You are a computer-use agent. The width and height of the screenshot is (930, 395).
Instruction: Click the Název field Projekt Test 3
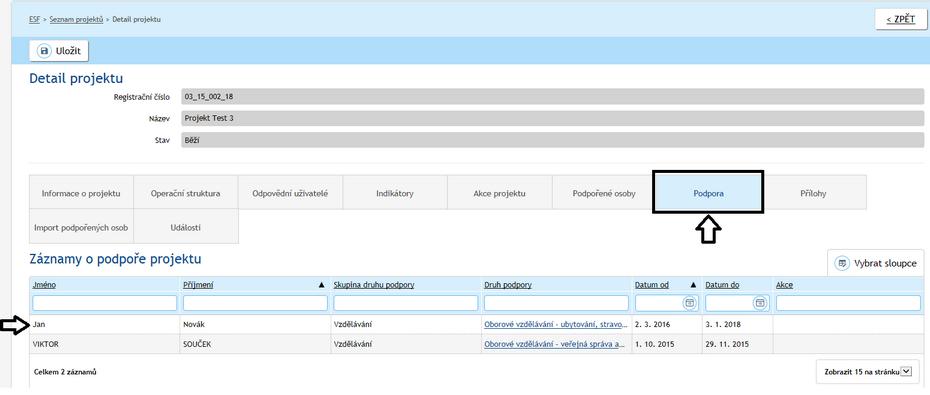coord(552,118)
